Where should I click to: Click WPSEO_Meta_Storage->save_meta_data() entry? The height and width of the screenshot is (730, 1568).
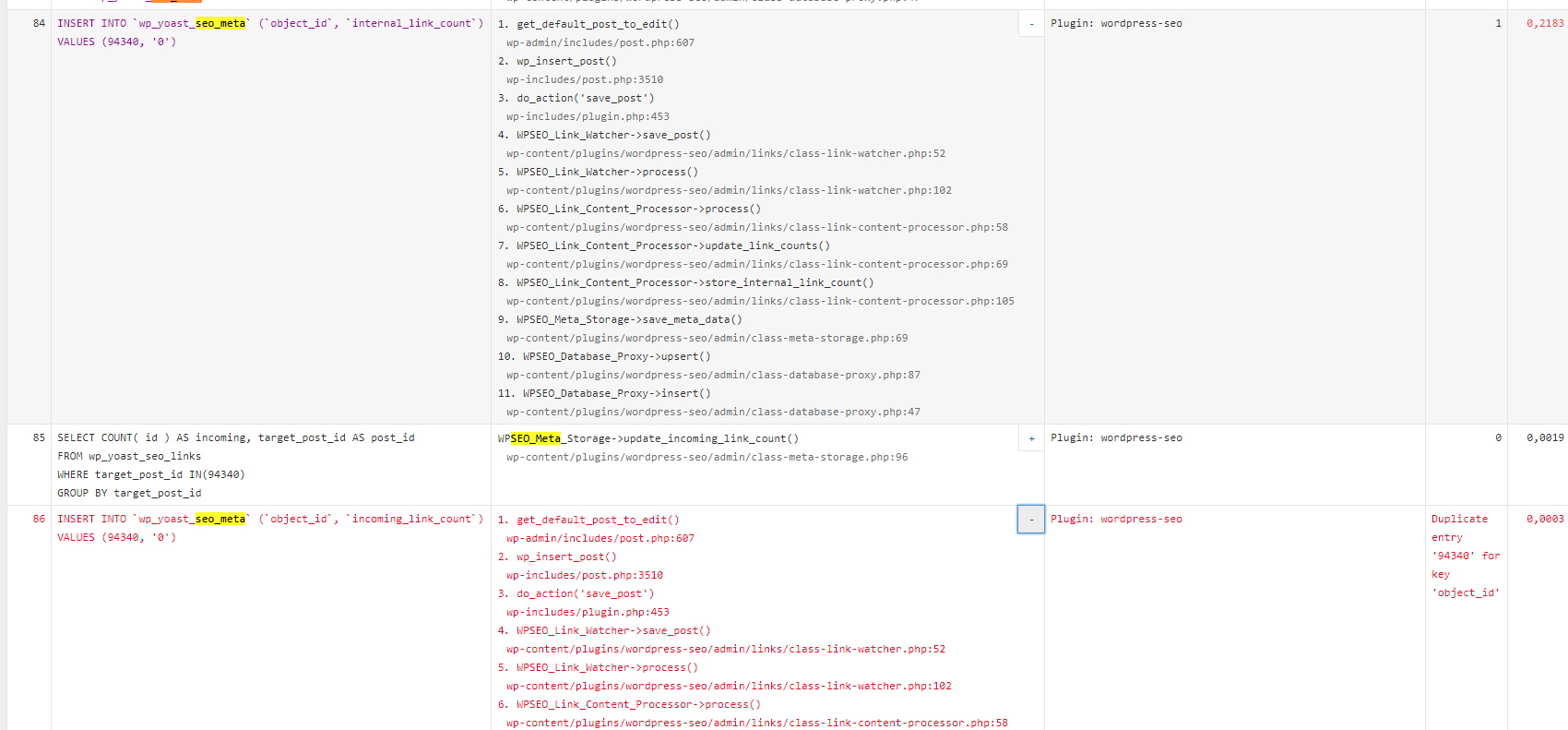(629, 320)
